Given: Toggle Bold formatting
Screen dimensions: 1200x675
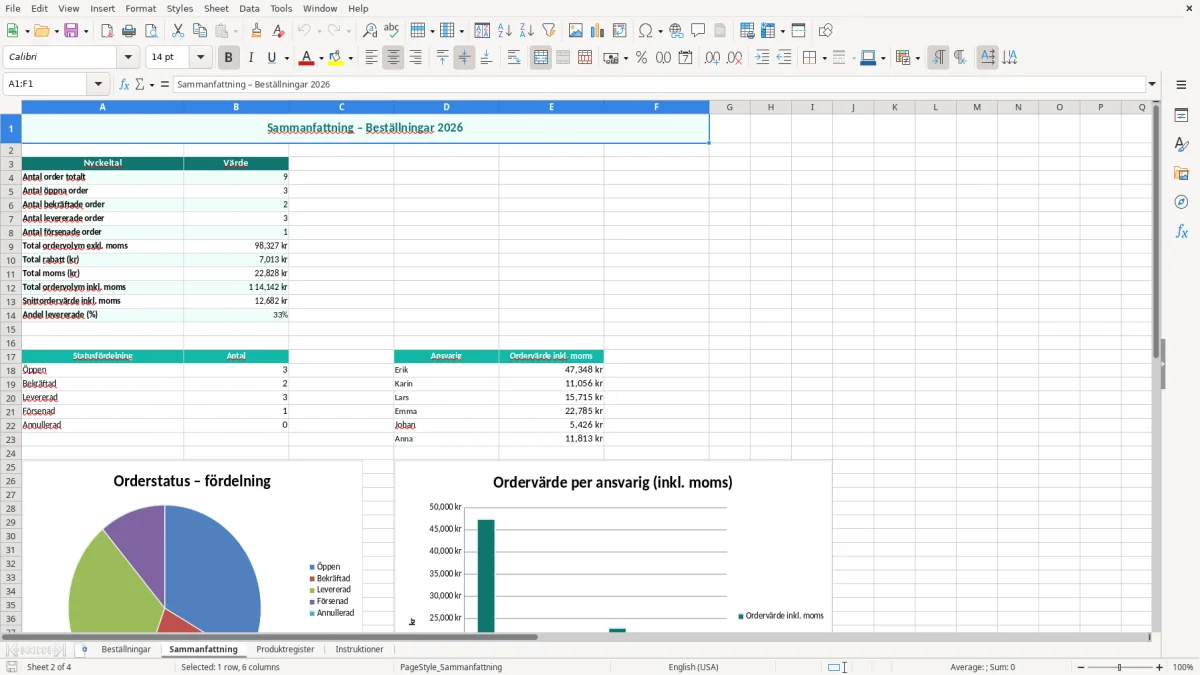Looking at the screenshot, I should (x=229, y=58).
